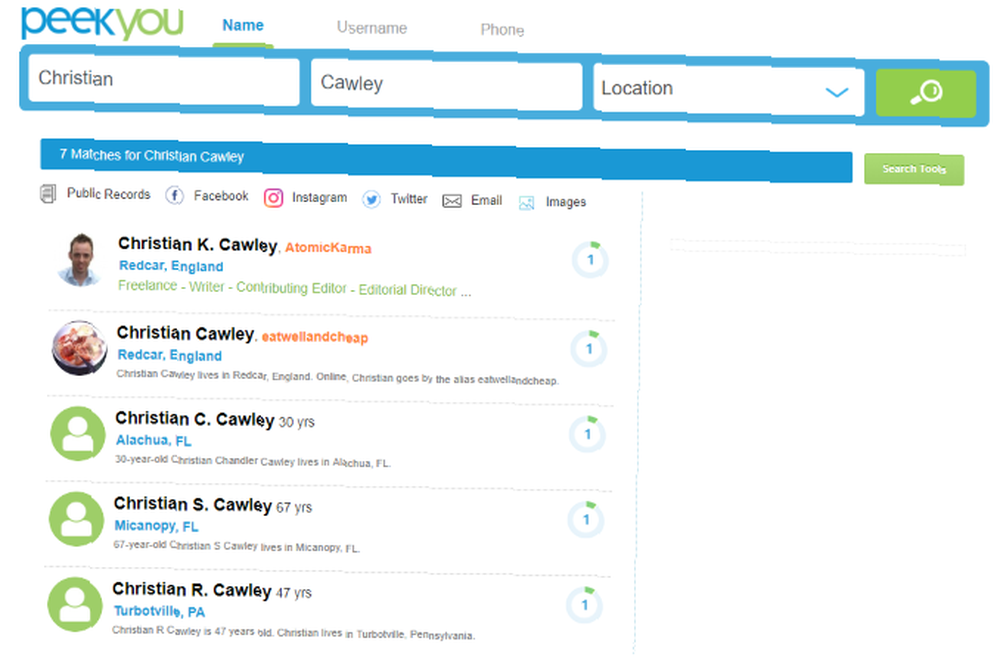Open Christian C. Cawley result name
Image resolution: width=1000 pixels, height=663 pixels.
[195, 419]
